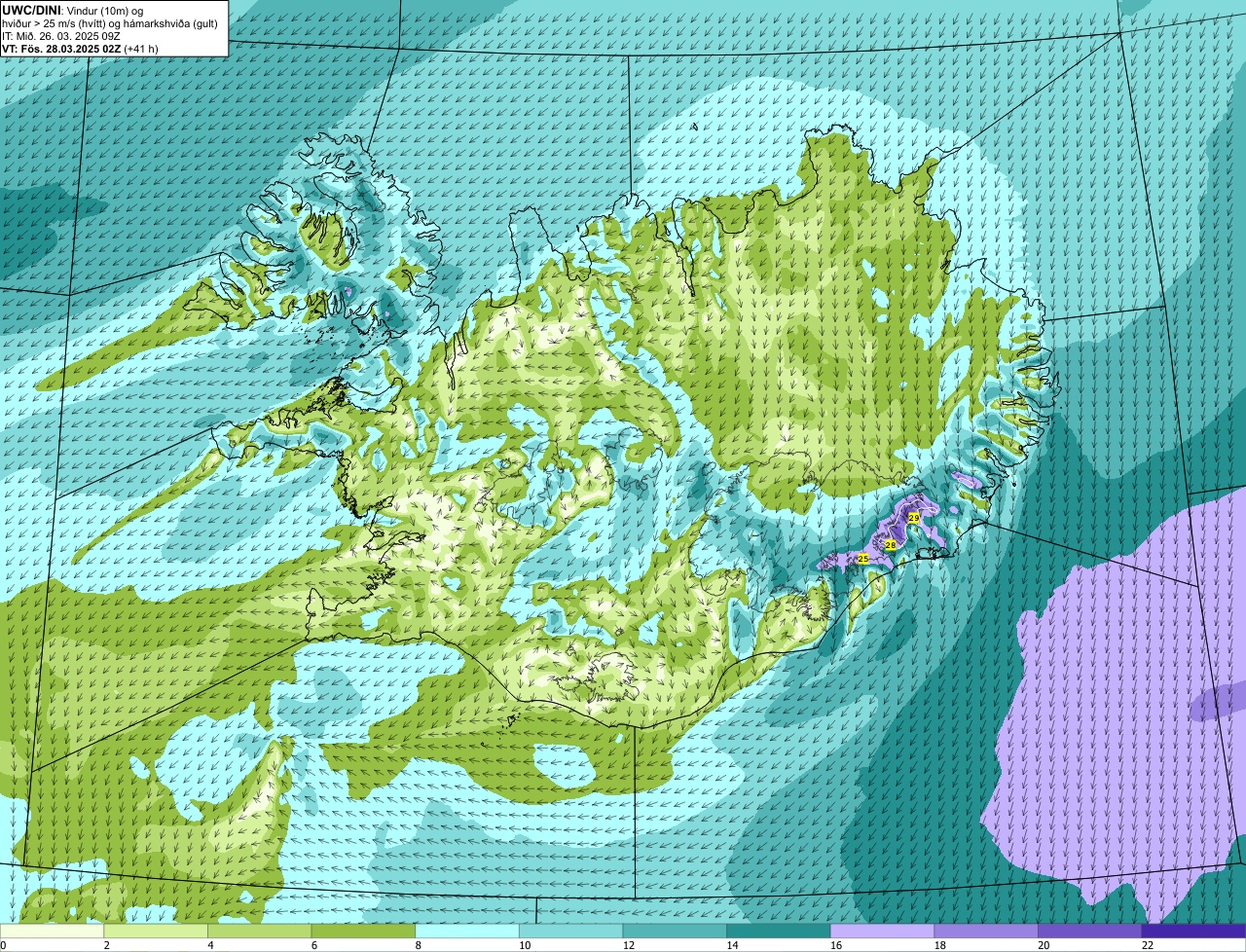Click the yellow gust label 28
Viewport: 1246px width, 952px height.
pos(890,545)
